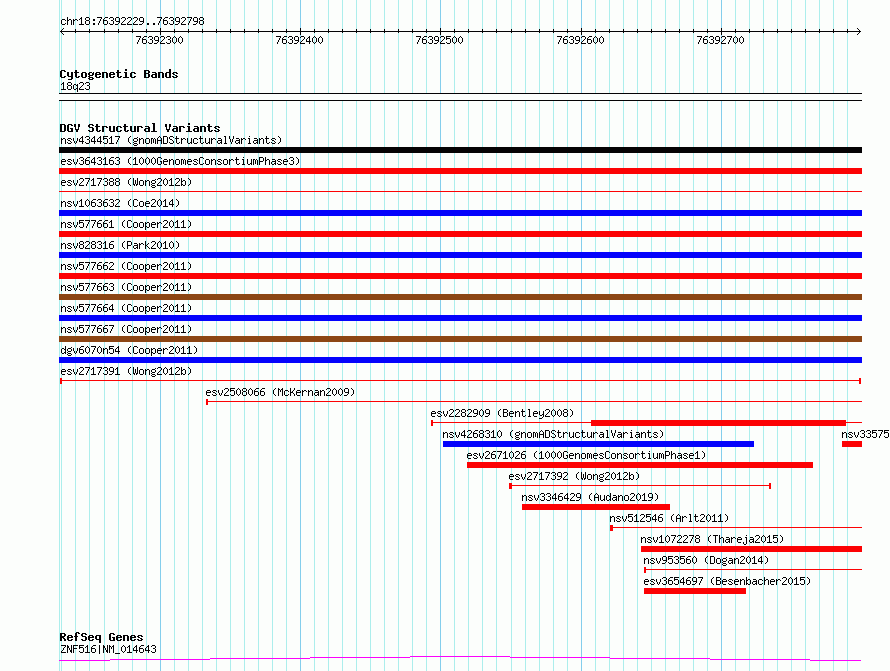The width and height of the screenshot is (890, 671).
Task: Select the blue nsv4268310 variant bar
Action: 598,444
